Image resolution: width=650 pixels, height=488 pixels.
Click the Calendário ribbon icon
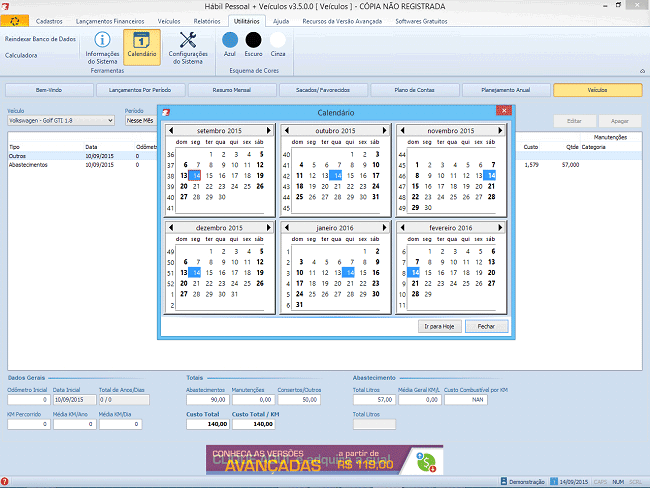point(141,47)
